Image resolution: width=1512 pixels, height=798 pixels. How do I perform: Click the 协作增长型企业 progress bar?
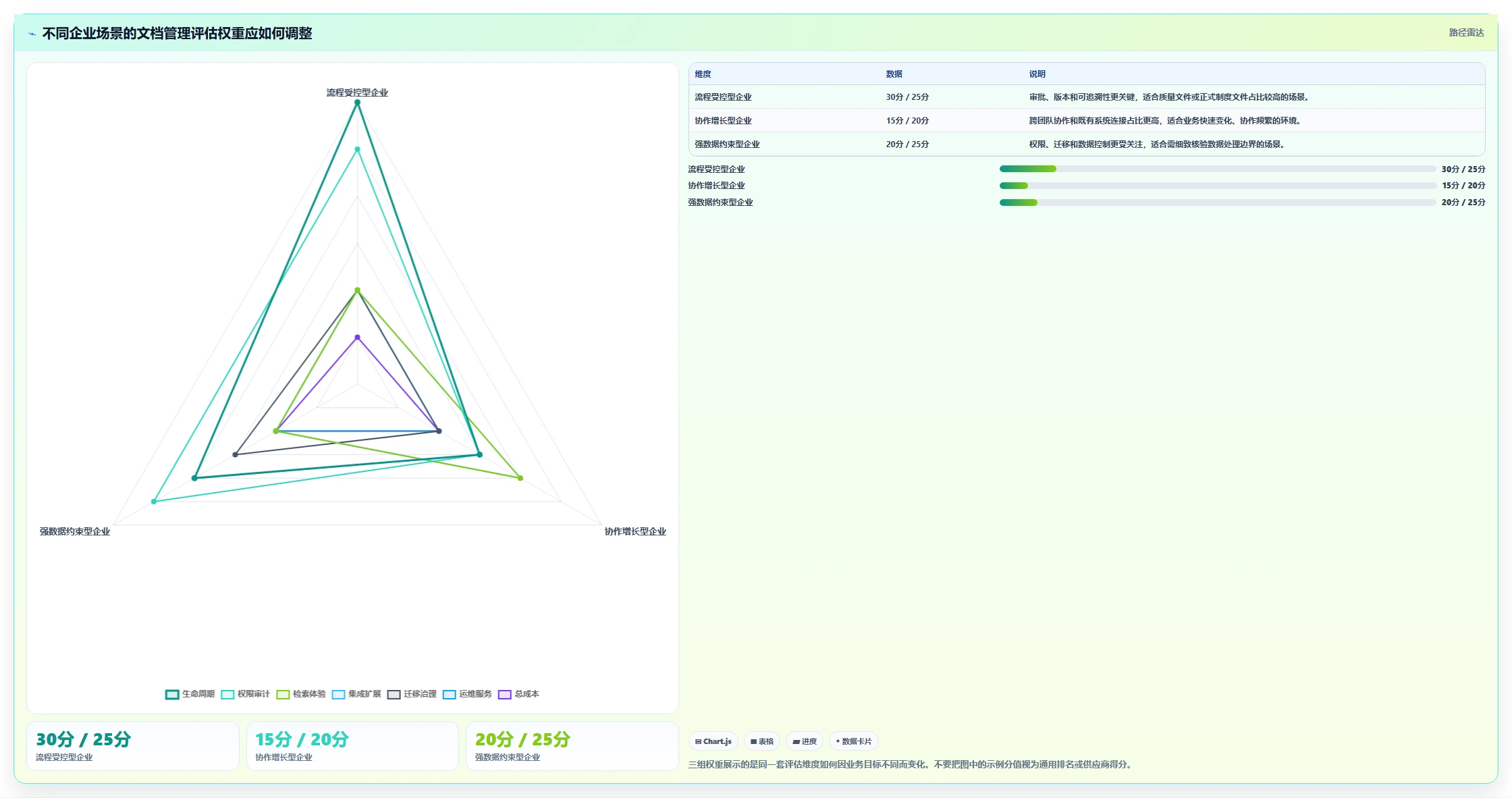[x=1217, y=186]
